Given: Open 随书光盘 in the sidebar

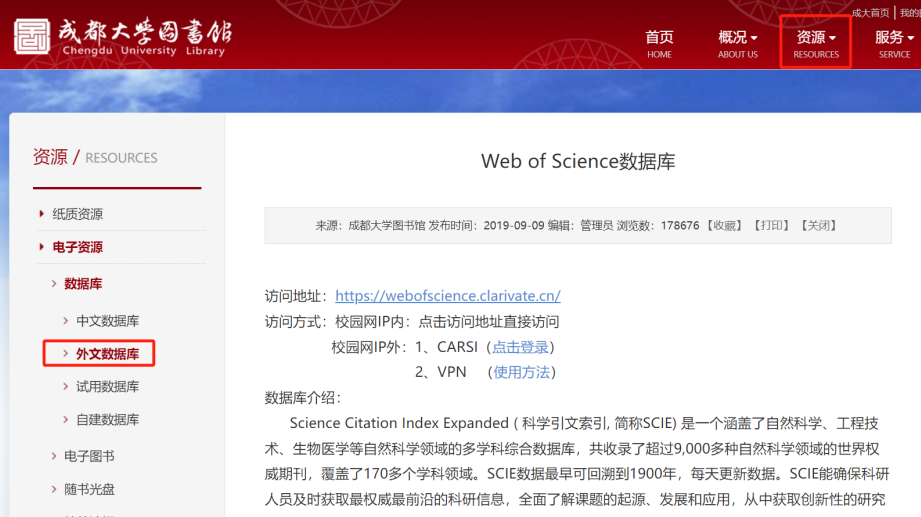Looking at the screenshot, I should tap(89, 489).
